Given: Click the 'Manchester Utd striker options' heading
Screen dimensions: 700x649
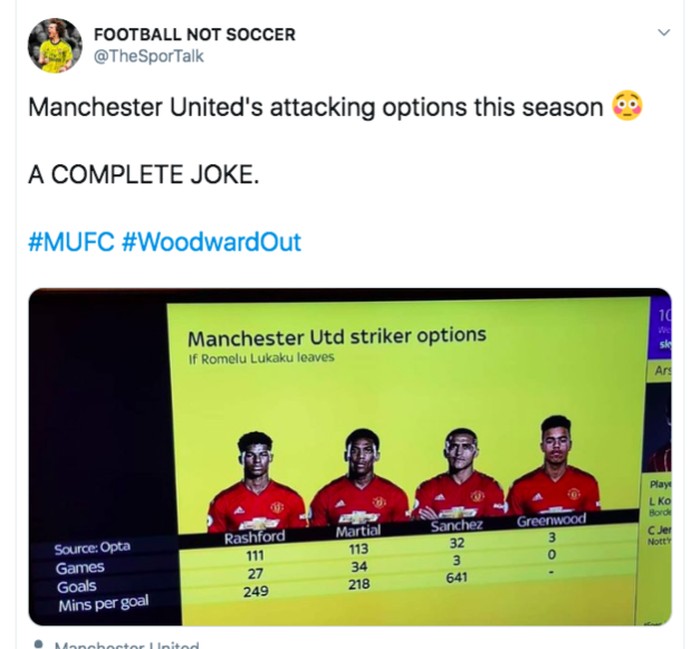Looking at the screenshot, I should coord(337,337).
